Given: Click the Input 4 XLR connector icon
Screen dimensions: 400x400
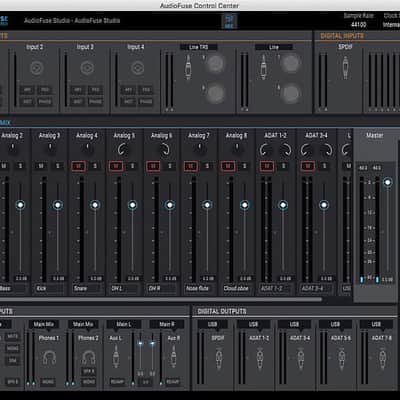Looking at the screenshot, I should click(x=138, y=68).
